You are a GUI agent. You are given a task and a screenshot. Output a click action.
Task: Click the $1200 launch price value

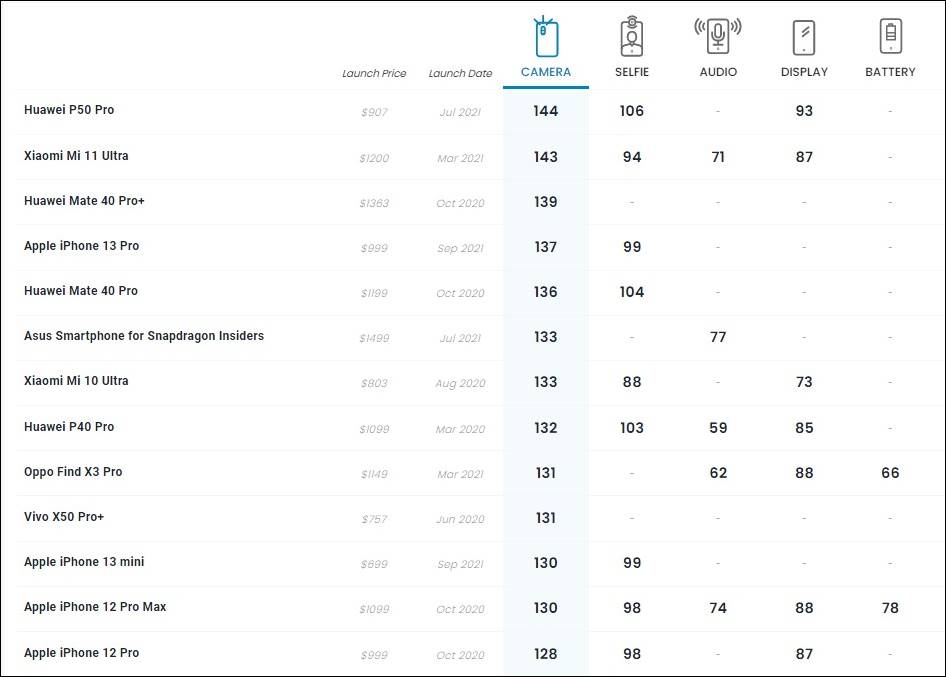[x=374, y=158]
